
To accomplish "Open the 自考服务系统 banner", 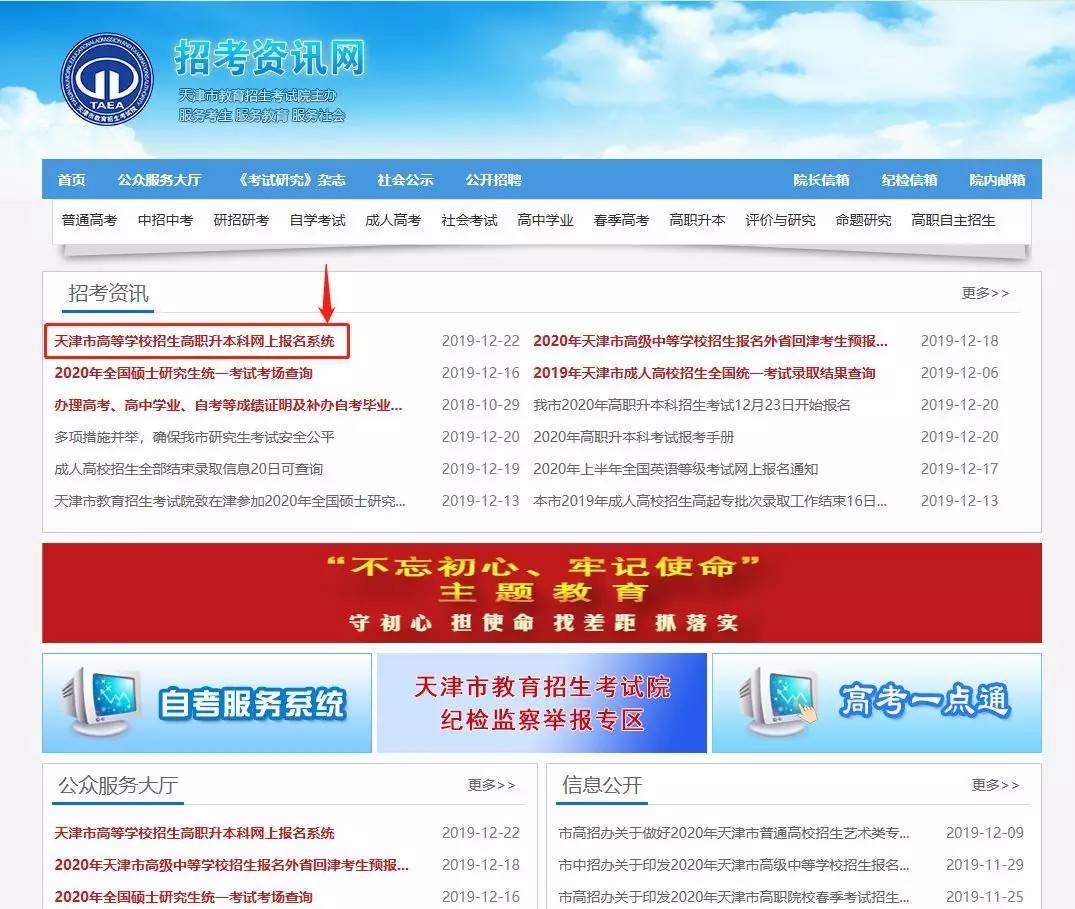I will pos(207,703).
